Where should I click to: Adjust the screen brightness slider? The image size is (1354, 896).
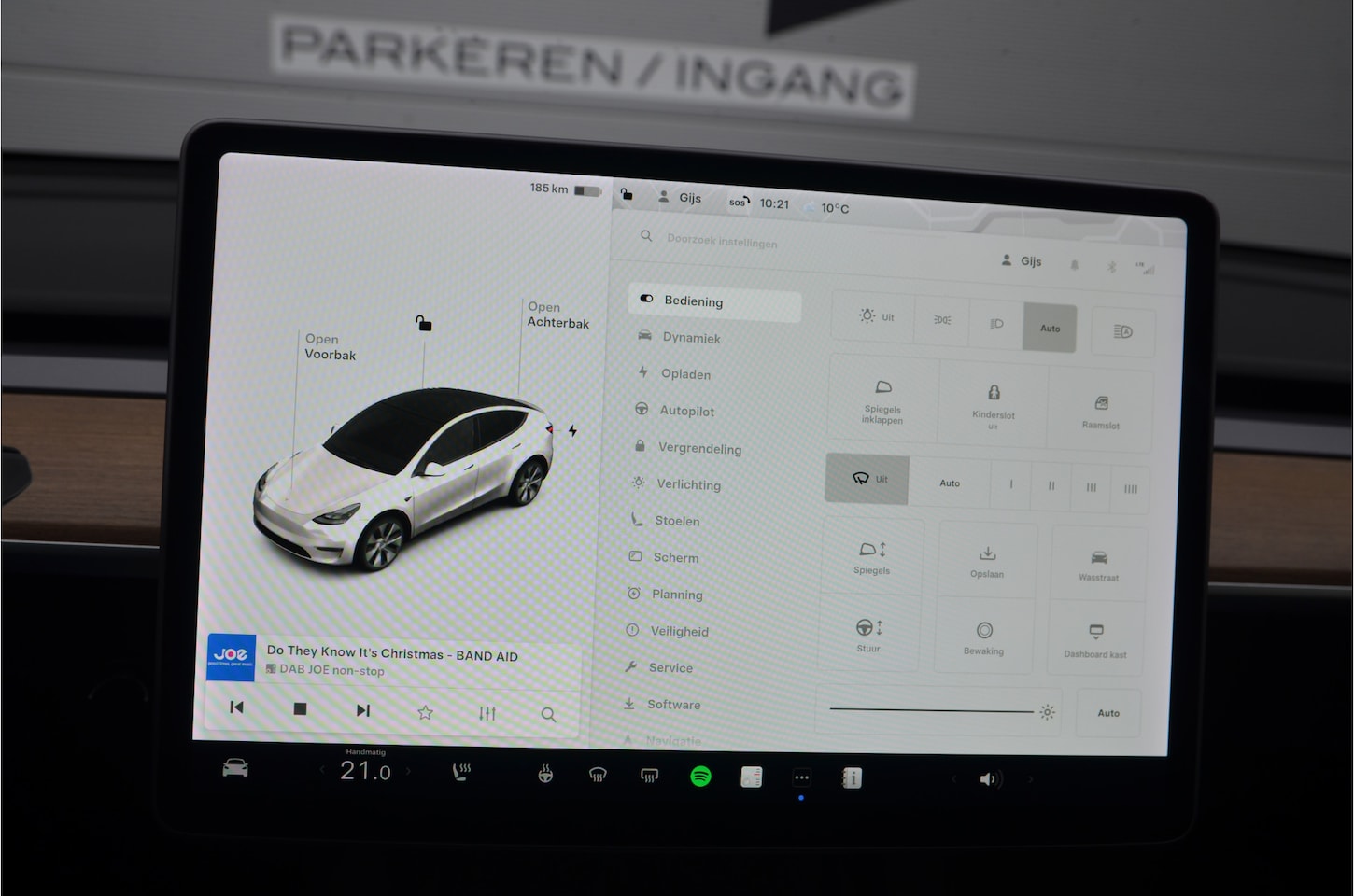[931, 710]
